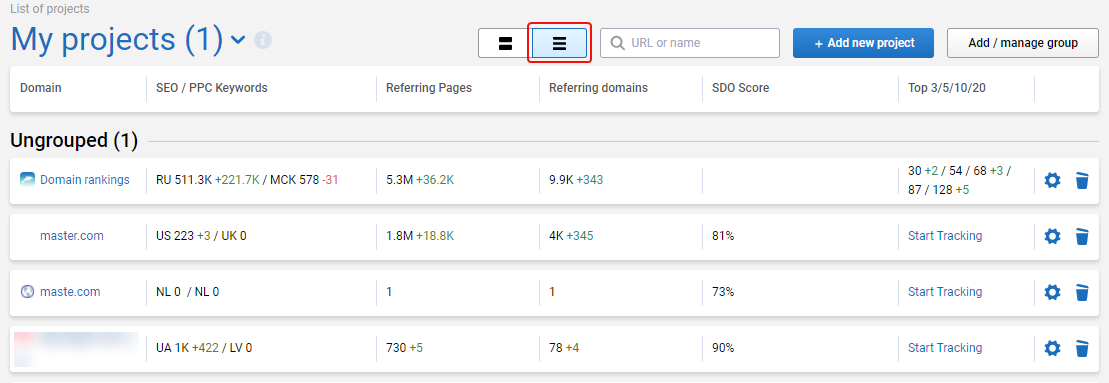Viewport: 1109px width, 383px height.
Task: Click trash icon in master.com row
Action: (x=1081, y=236)
